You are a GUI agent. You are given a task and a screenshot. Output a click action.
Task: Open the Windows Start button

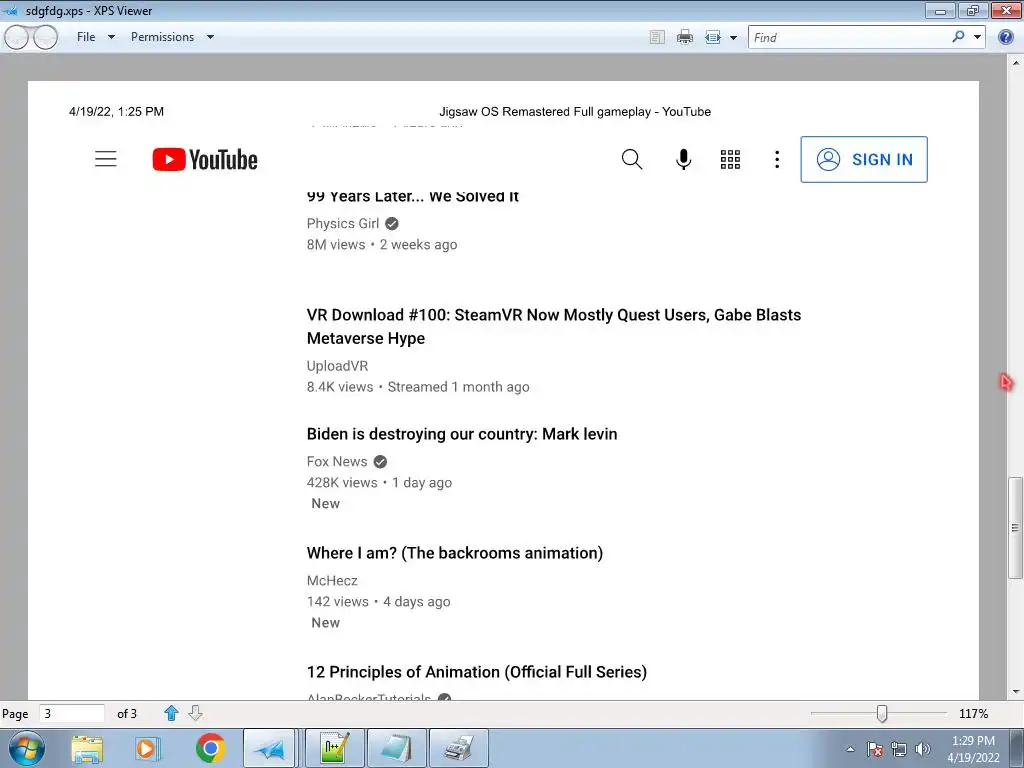click(x=27, y=748)
